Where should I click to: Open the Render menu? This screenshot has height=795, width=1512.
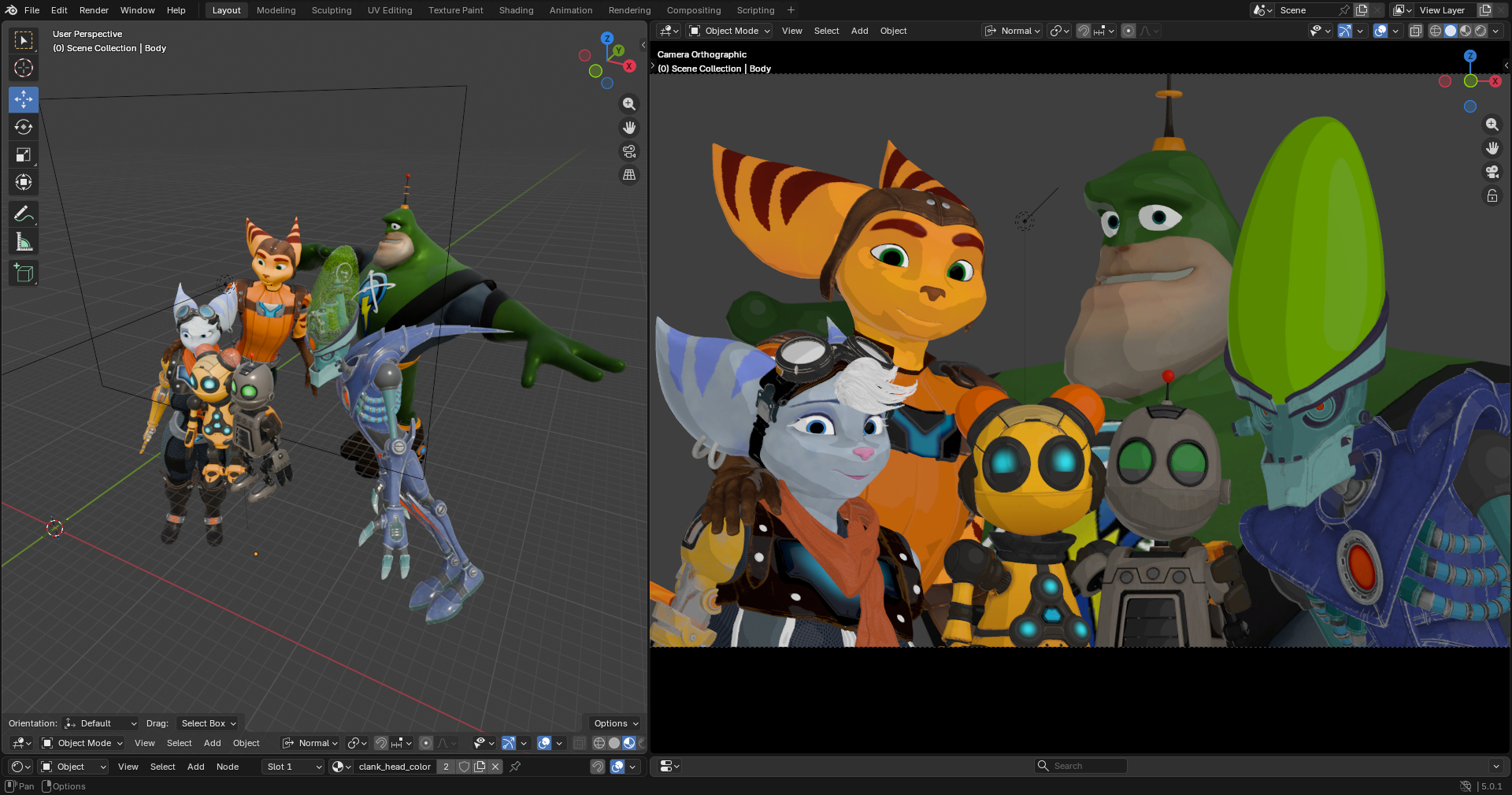(94, 10)
